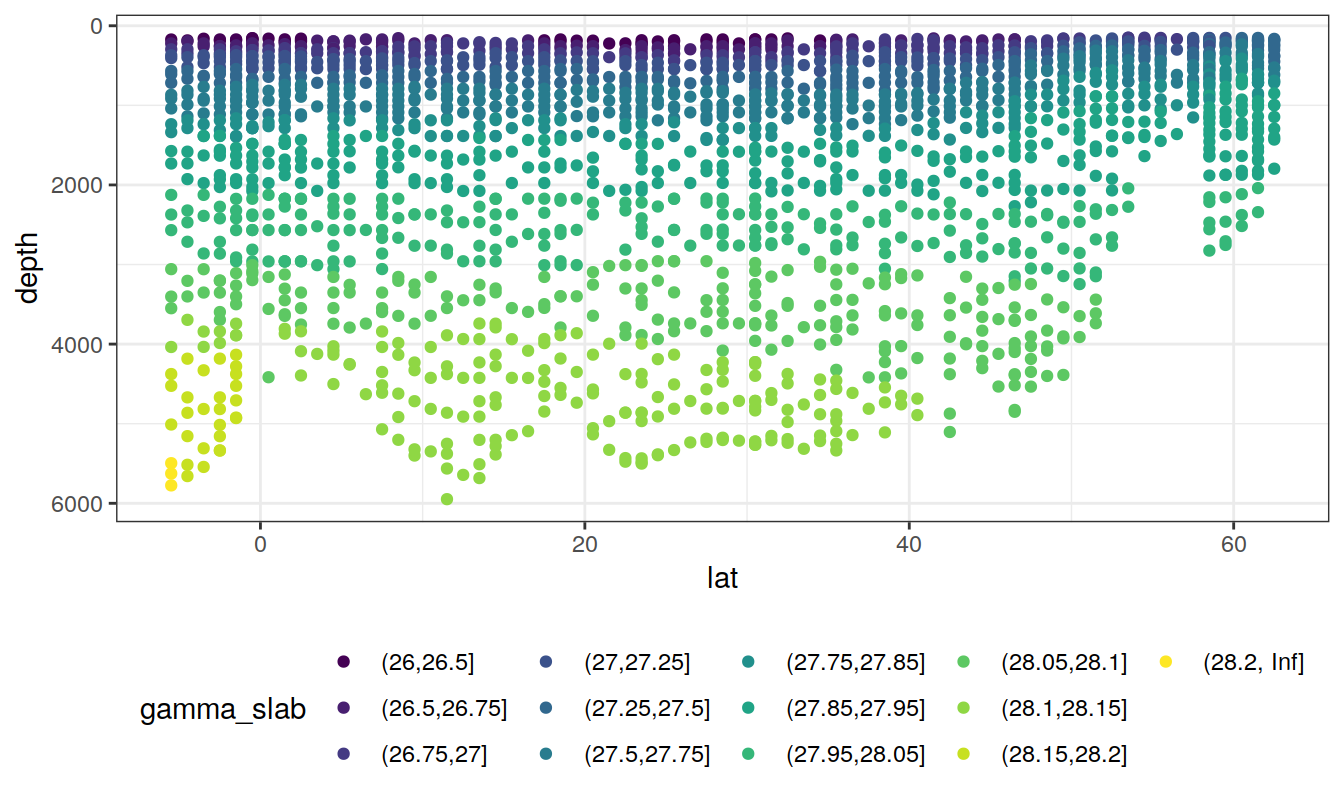This screenshot has height=806, width=1344.
Task: Select the yellow (28.2, Inf] legend dot
Action: 1165,662
